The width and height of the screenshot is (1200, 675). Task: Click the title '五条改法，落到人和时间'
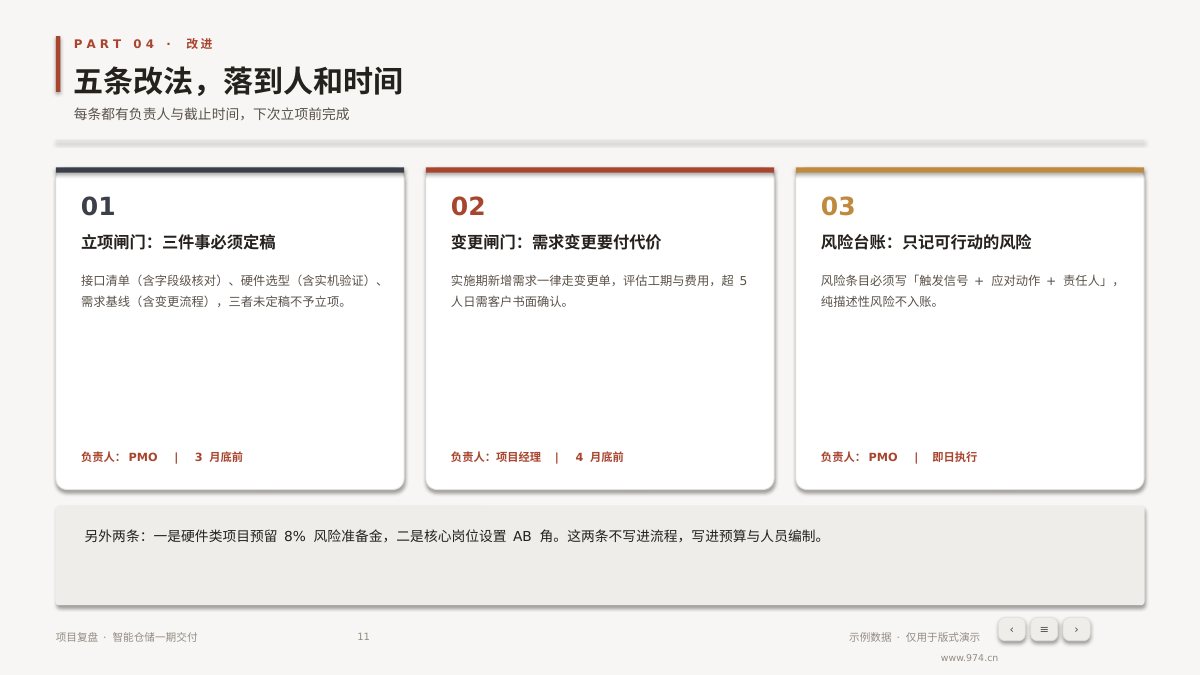tap(238, 81)
